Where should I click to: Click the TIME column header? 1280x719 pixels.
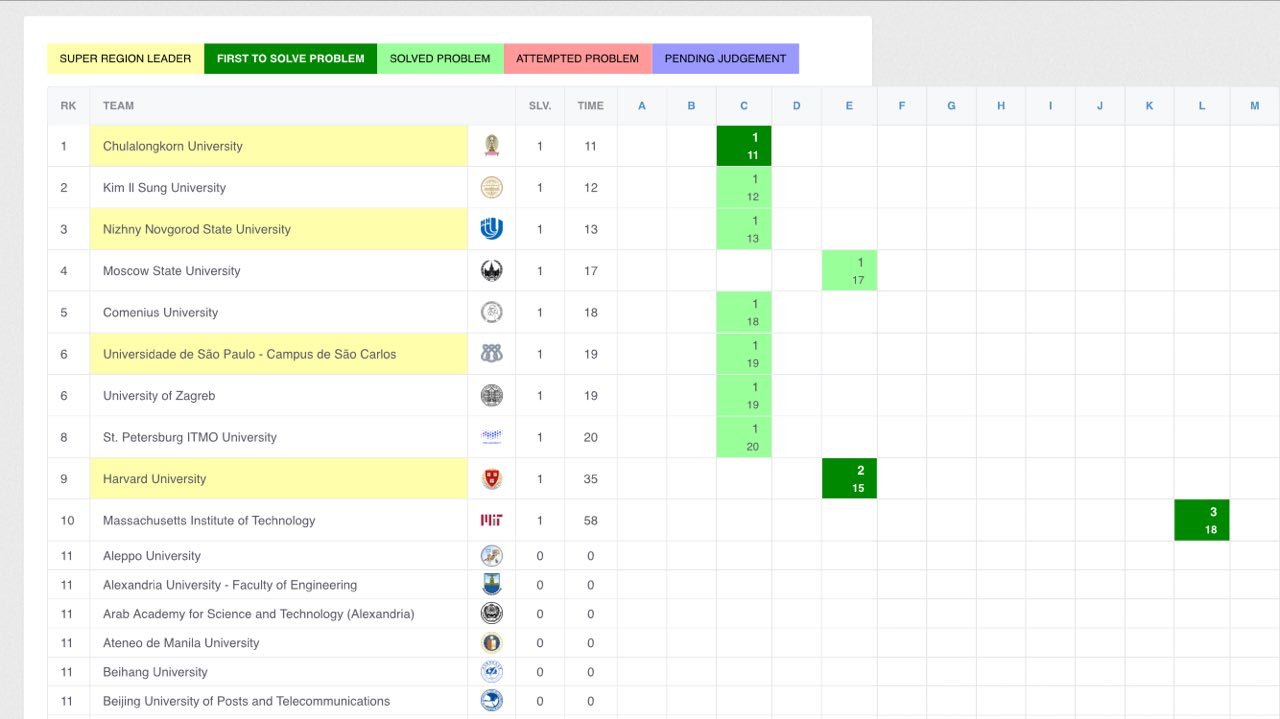coord(590,106)
